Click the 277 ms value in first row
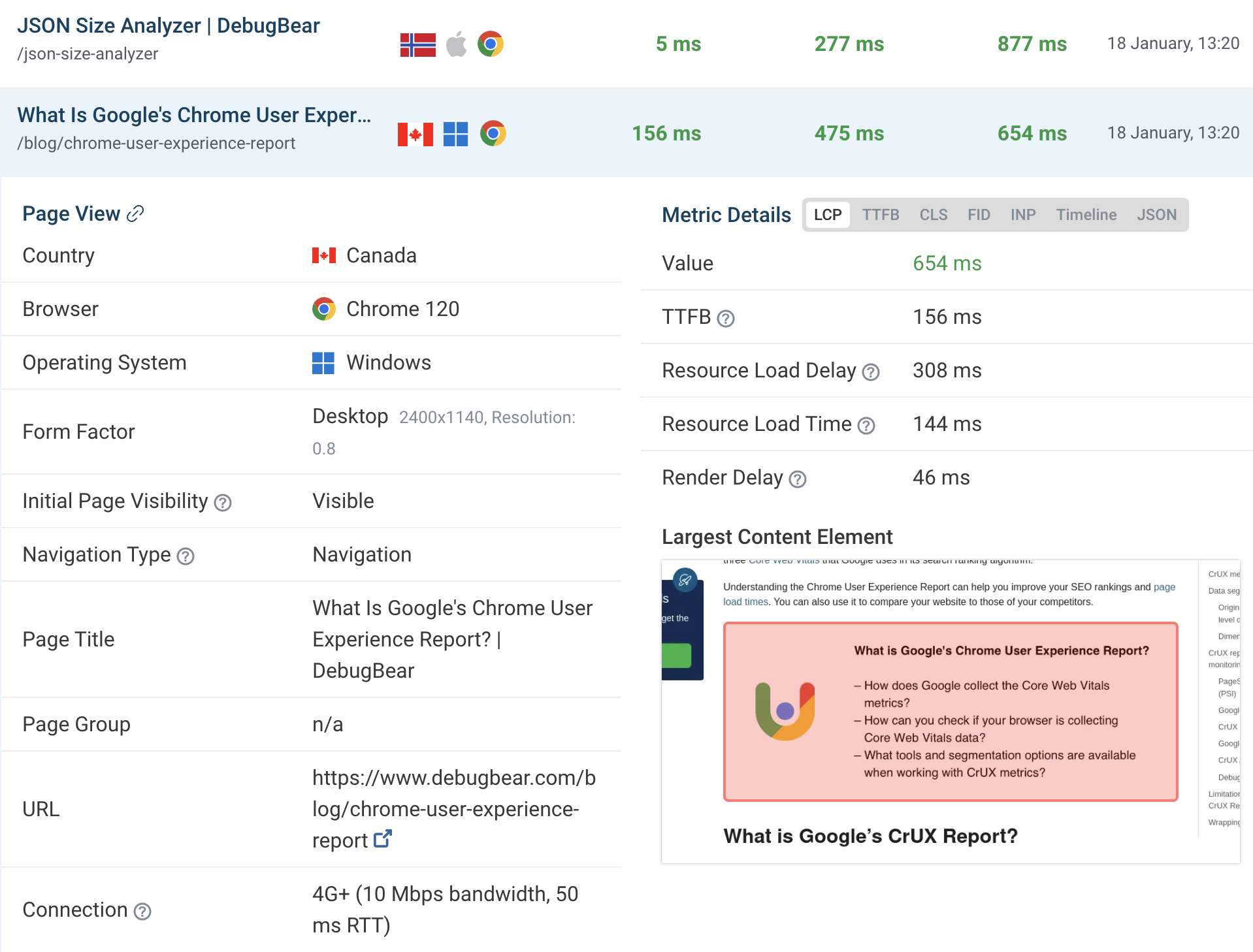Screen dimensions: 1253x952 849,44
